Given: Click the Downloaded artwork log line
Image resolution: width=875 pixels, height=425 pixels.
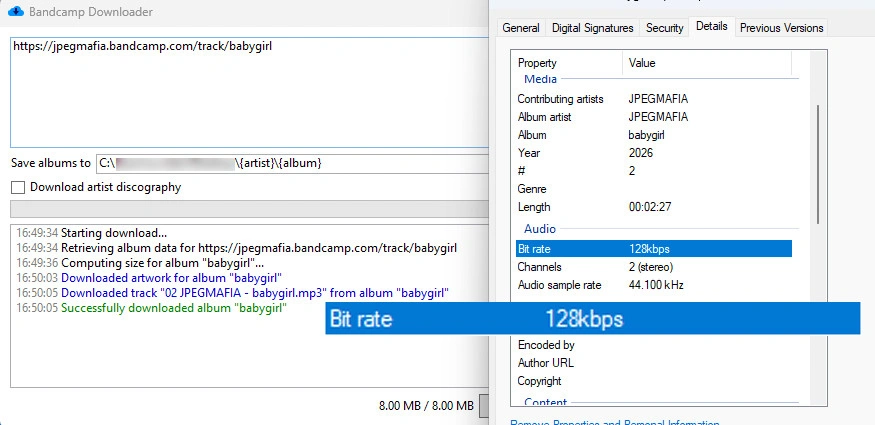Looking at the screenshot, I should click(149, 278).
